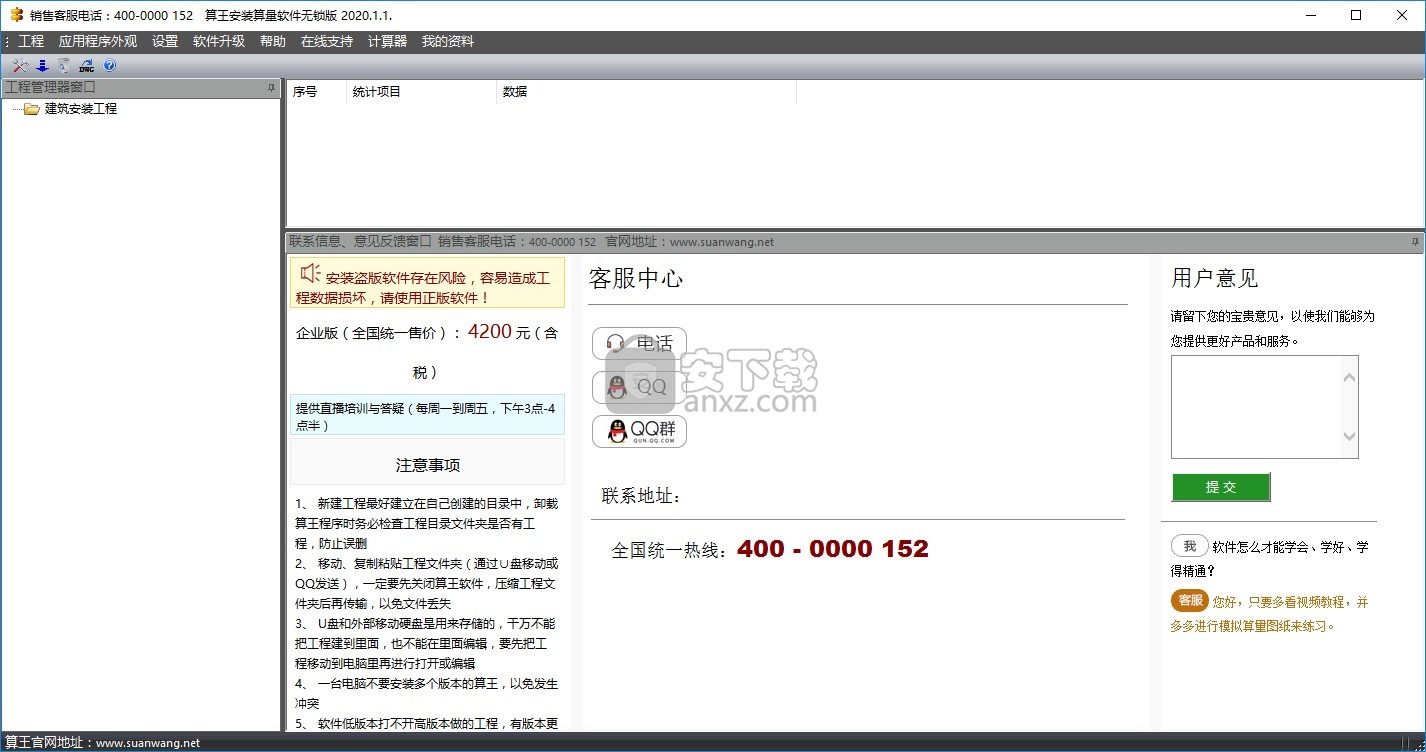Viewport: 1426px width, 752px height.
Task: Click the feedback box scroll up arrow
Action: [1349, 377]
